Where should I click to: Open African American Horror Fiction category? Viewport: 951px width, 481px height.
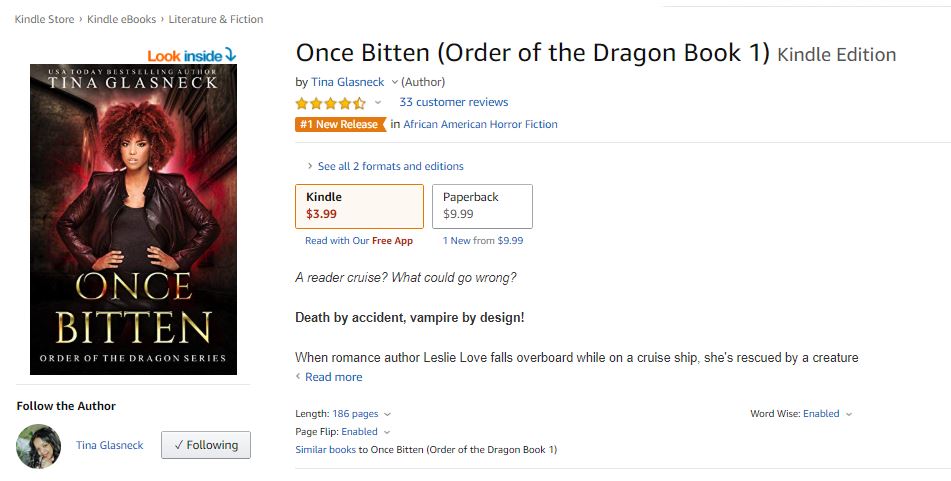click(x=480, y=124)
